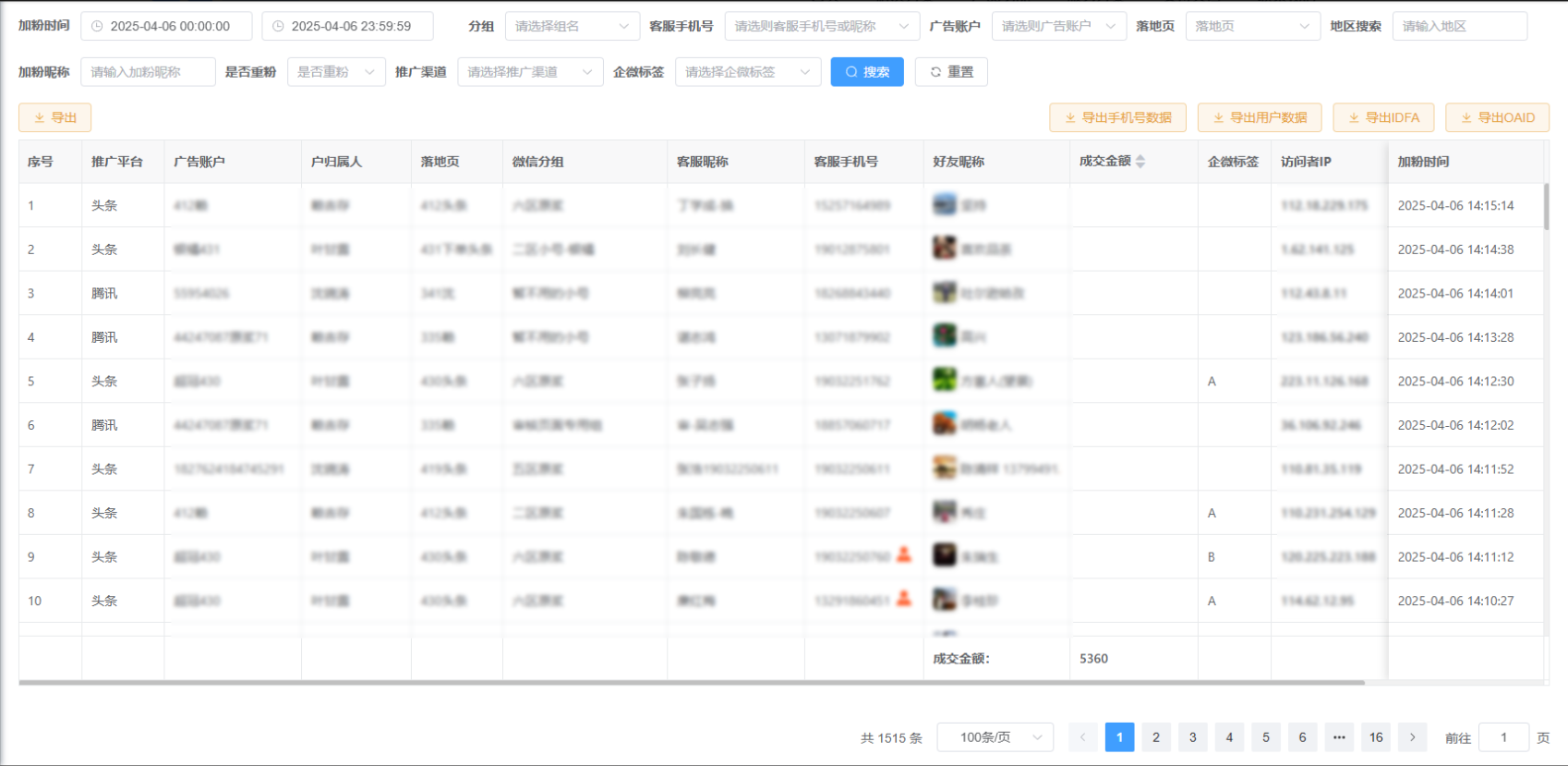The height and width of the screenshot is (766, 1568).
Task: Click the next page arrow in pagination
Action: click(1412, 737)
